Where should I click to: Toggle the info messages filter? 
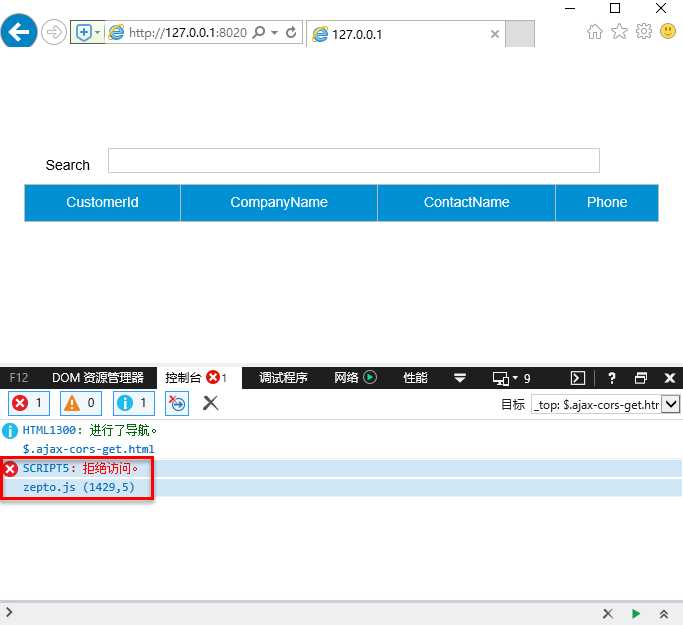[134, 403]
